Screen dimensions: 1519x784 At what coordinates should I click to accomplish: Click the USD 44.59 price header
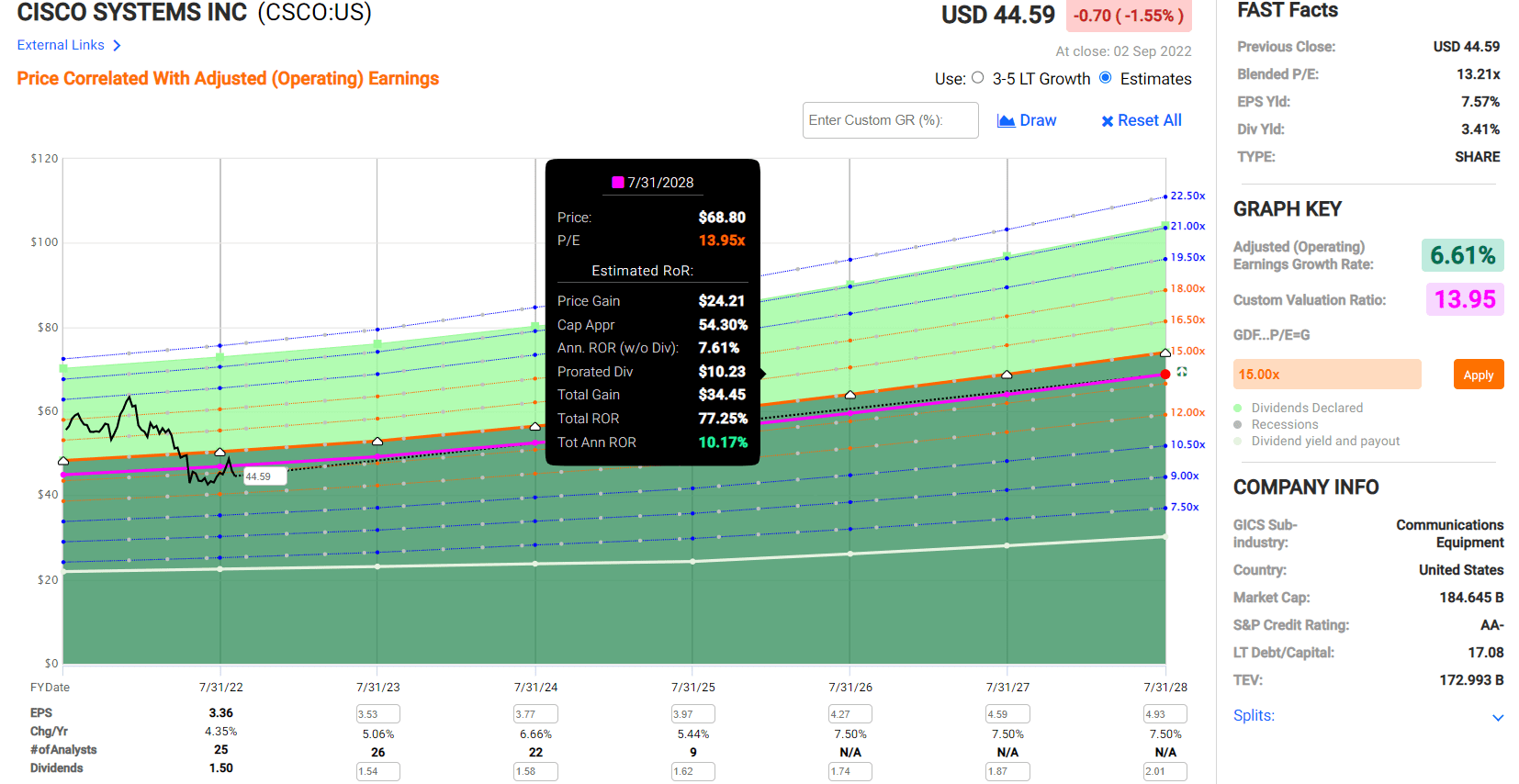[x=998, y=15]
